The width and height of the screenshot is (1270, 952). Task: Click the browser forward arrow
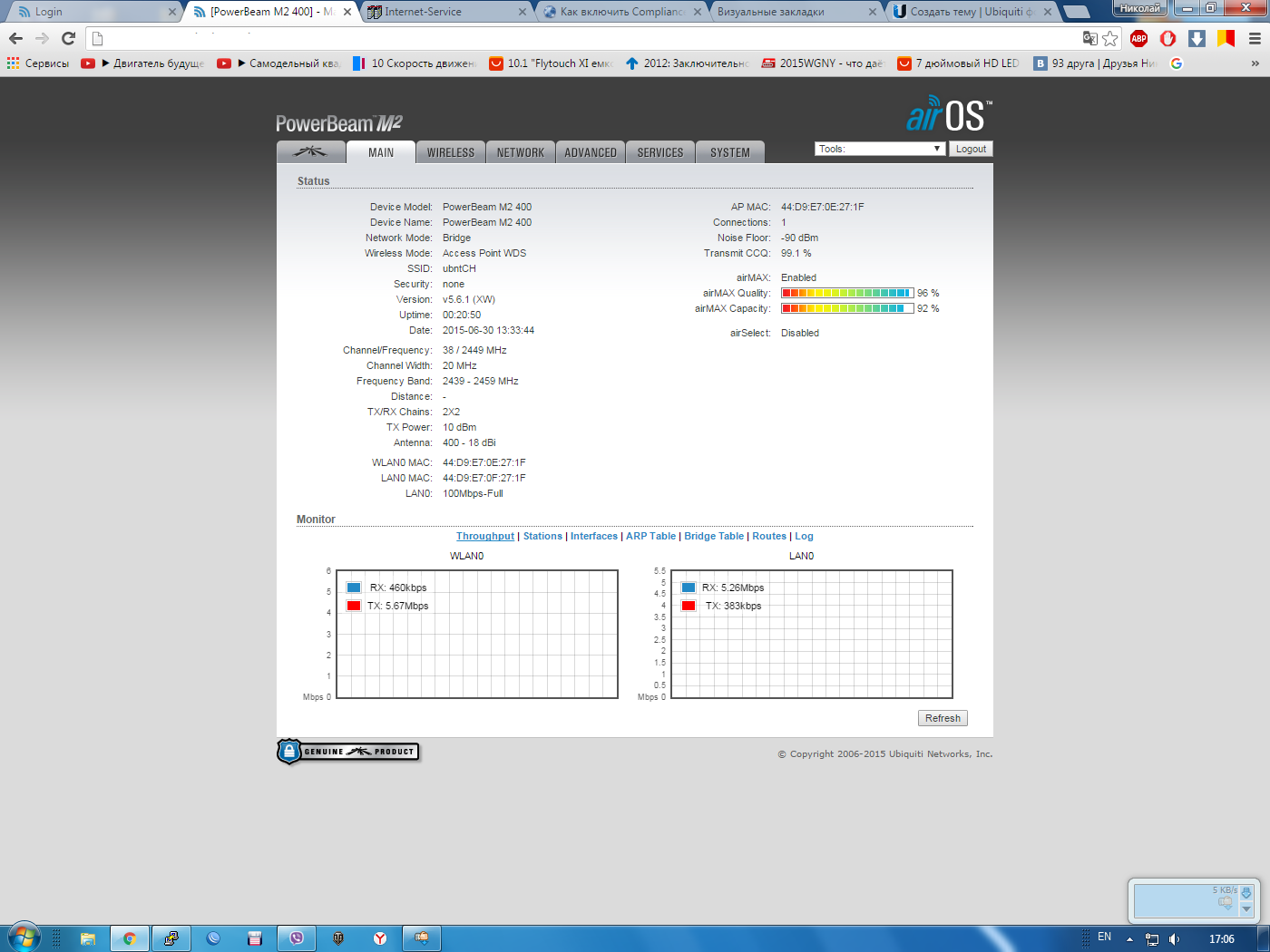click(x=42, y=38)
